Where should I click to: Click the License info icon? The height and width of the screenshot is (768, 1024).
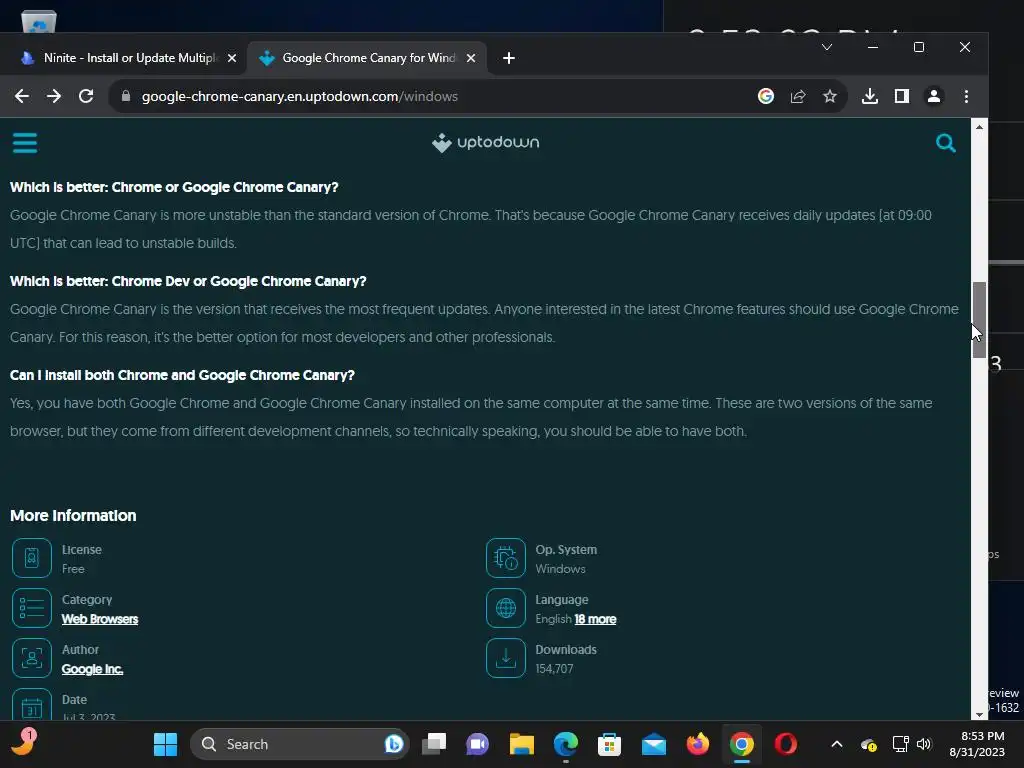pyautogui.click(x=31, y=558)
